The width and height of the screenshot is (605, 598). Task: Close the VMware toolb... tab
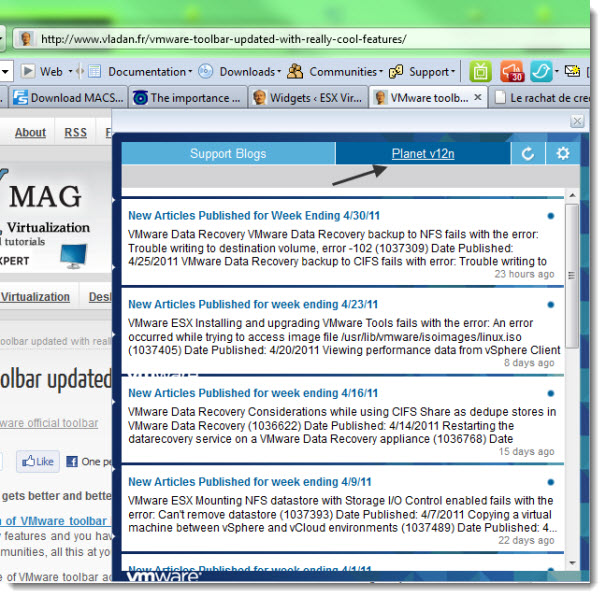[x=478, y=97]
